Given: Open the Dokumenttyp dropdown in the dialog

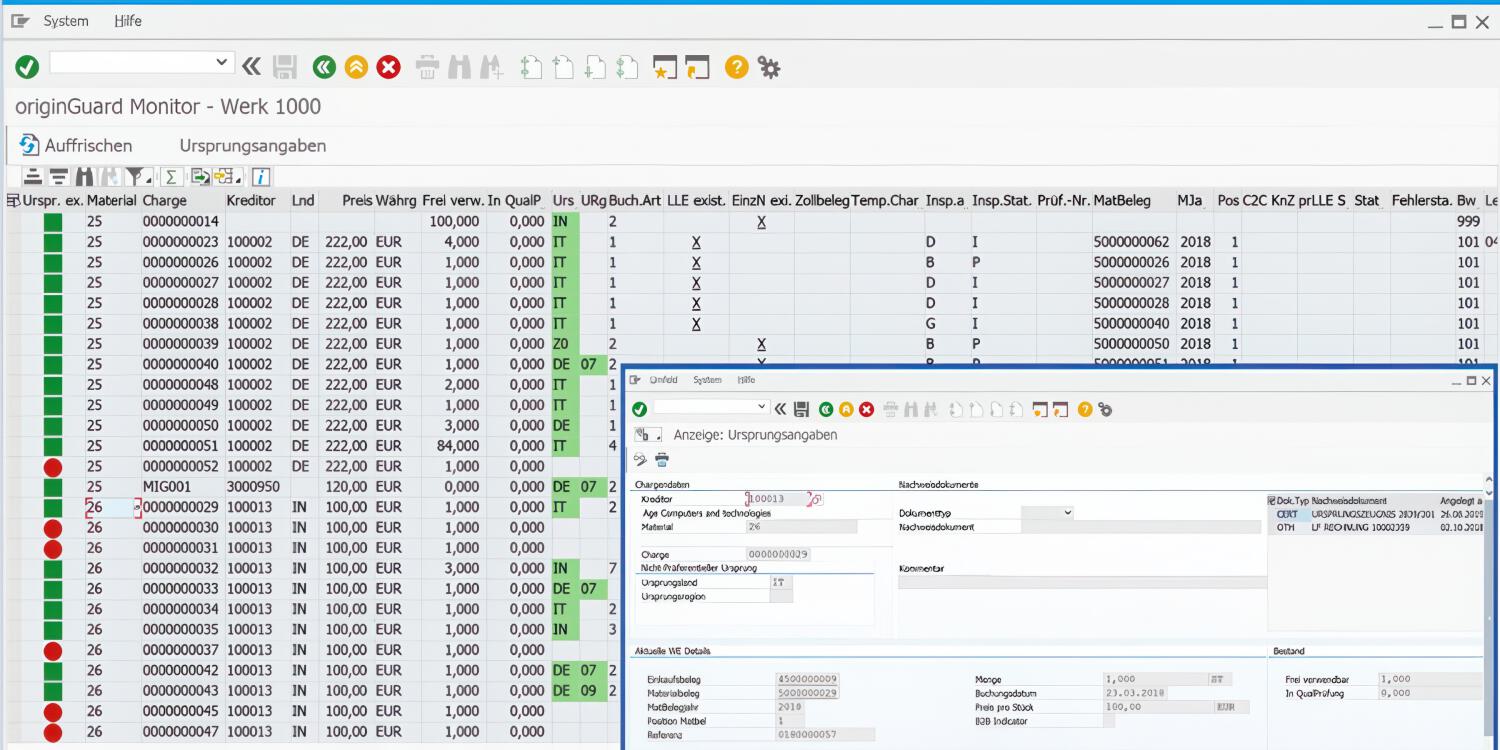Looking at the screenshot, I should (1067, 513).
